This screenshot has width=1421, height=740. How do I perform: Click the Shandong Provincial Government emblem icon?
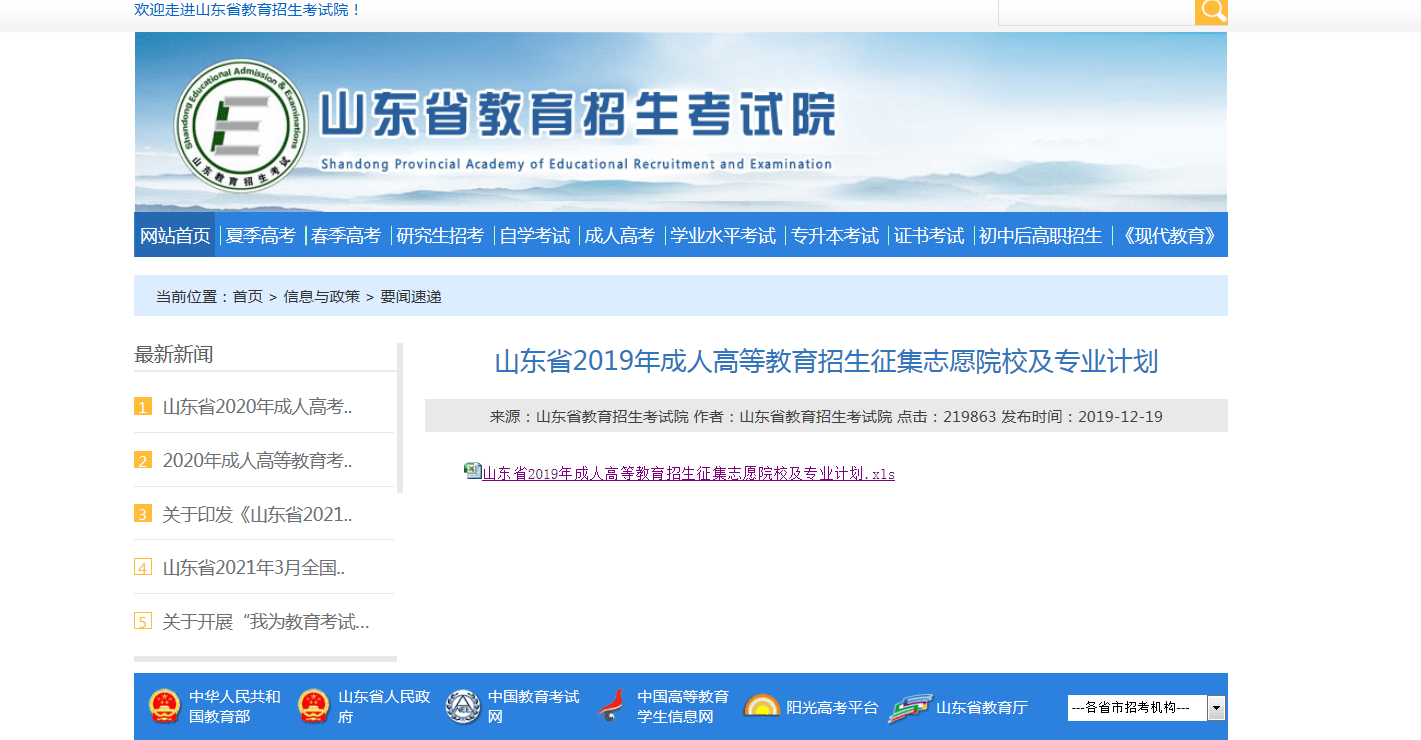pos(313,706)
